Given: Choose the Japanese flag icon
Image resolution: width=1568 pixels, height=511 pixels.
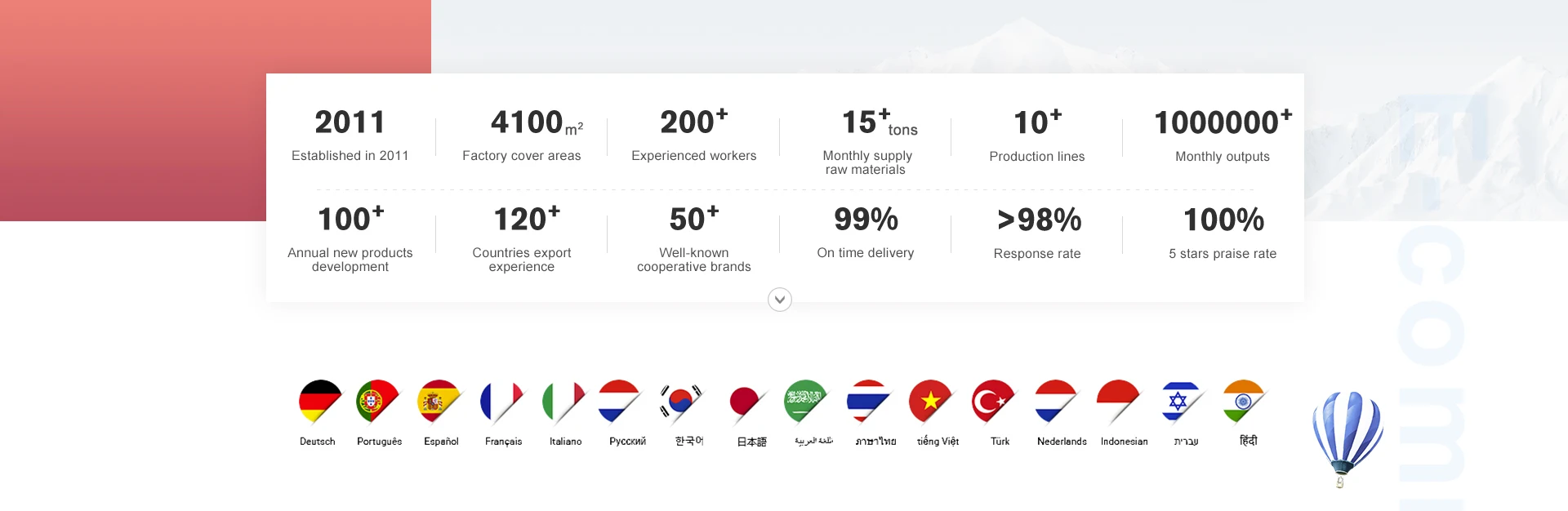Looking at the screenshot, I should [746, 402].
